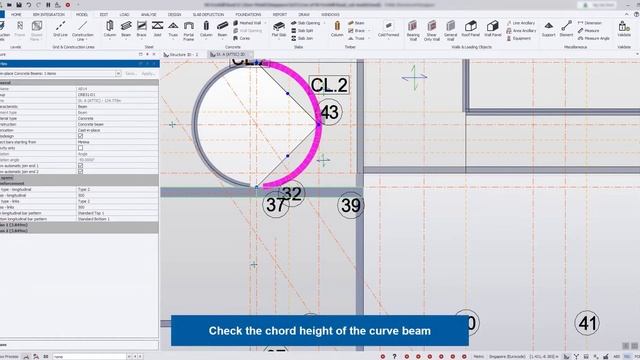Screen dimensions: 640x360
Task: Click the Meshed Wall tool
Action: pyautogui.click(x=247, y=23)
